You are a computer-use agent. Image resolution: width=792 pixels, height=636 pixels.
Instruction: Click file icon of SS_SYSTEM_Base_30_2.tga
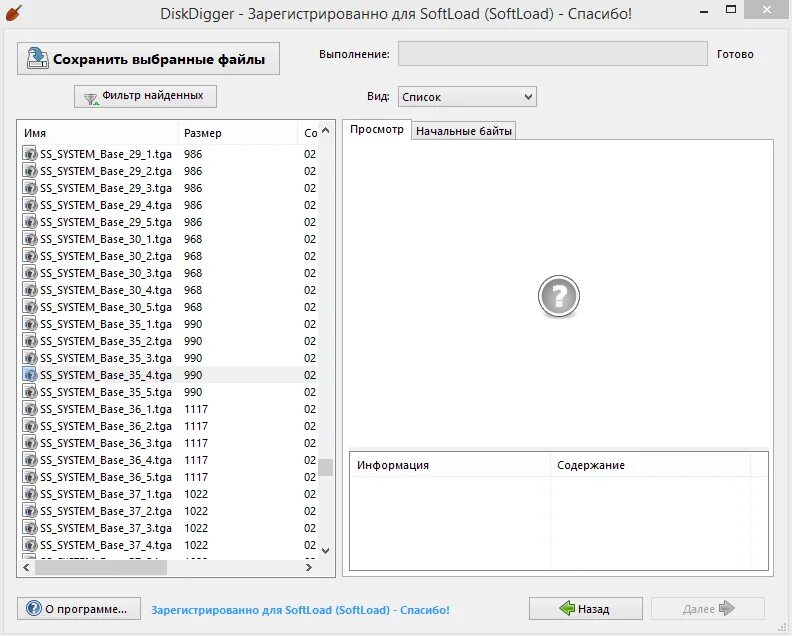click(30, 256)
